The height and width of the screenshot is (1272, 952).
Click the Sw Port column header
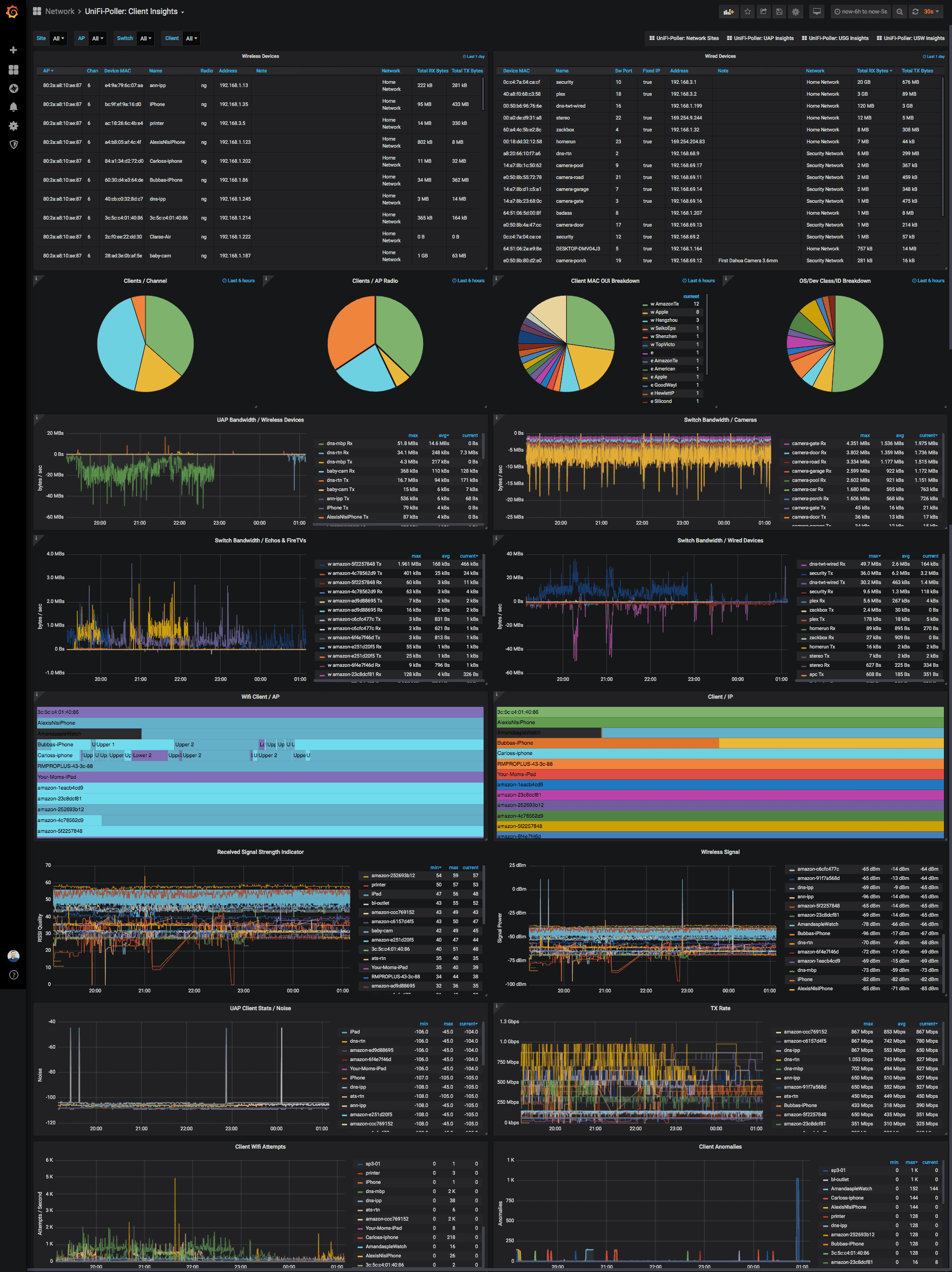[x=623, y=71]
